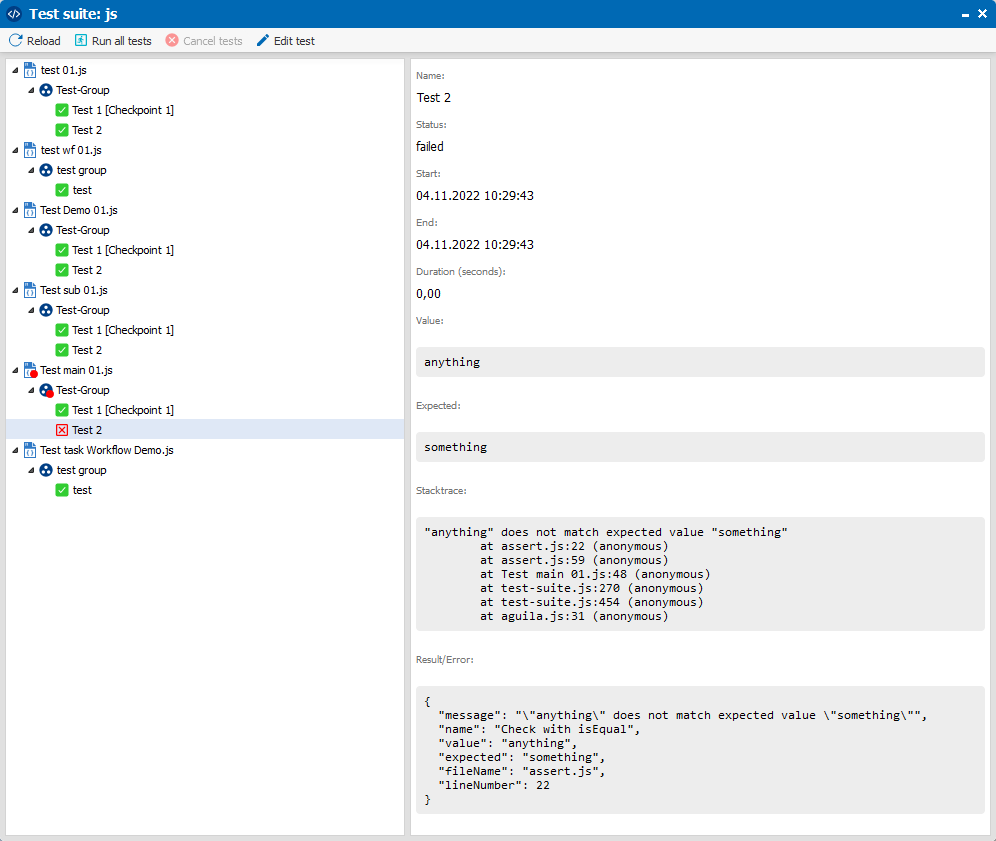The width and height of the screenshot is (996, 841).
Task: Click the Reload icon in toolbar
Action: click(16, 41)
